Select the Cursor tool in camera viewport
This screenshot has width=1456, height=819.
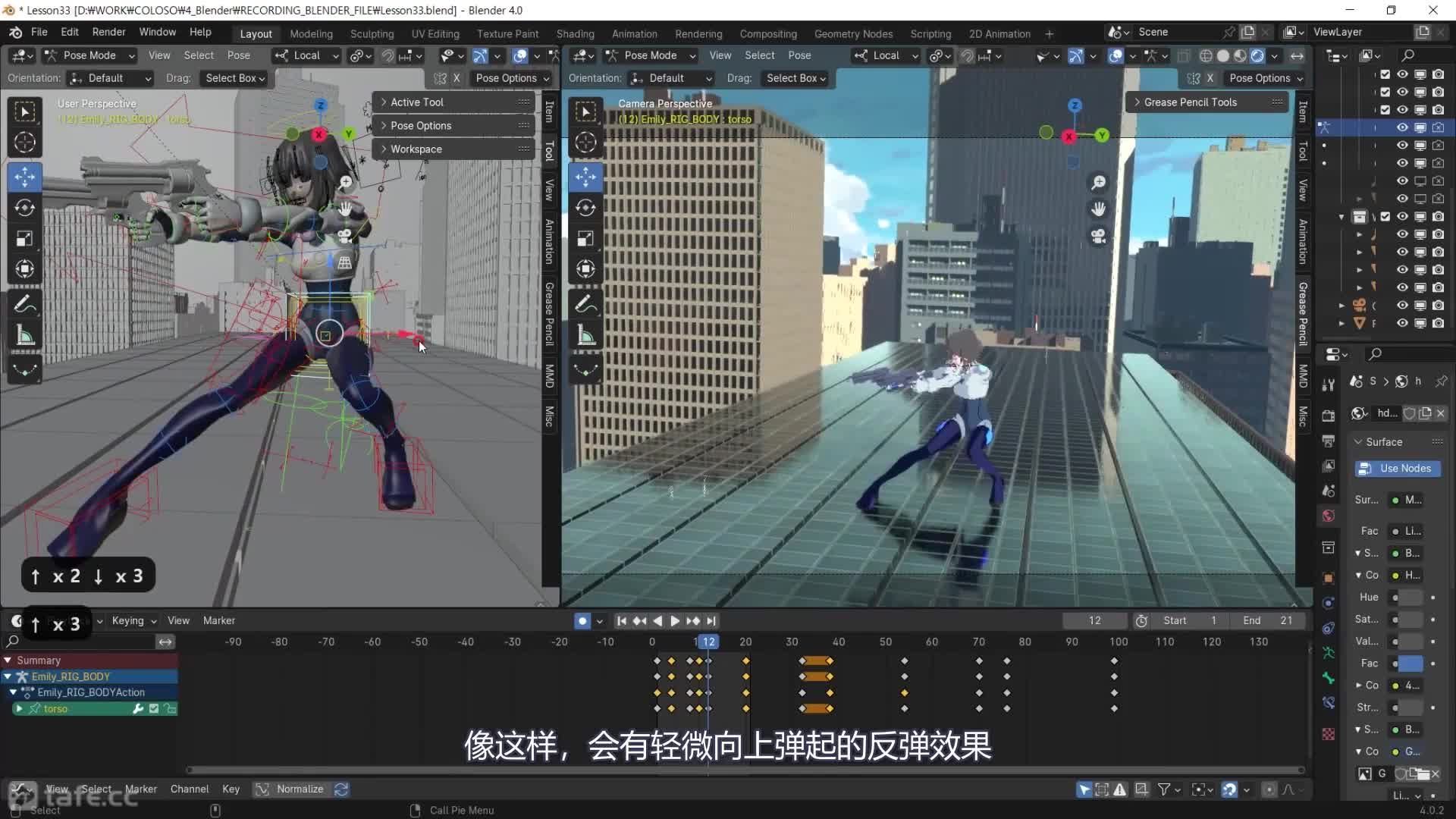click(585, 142)
